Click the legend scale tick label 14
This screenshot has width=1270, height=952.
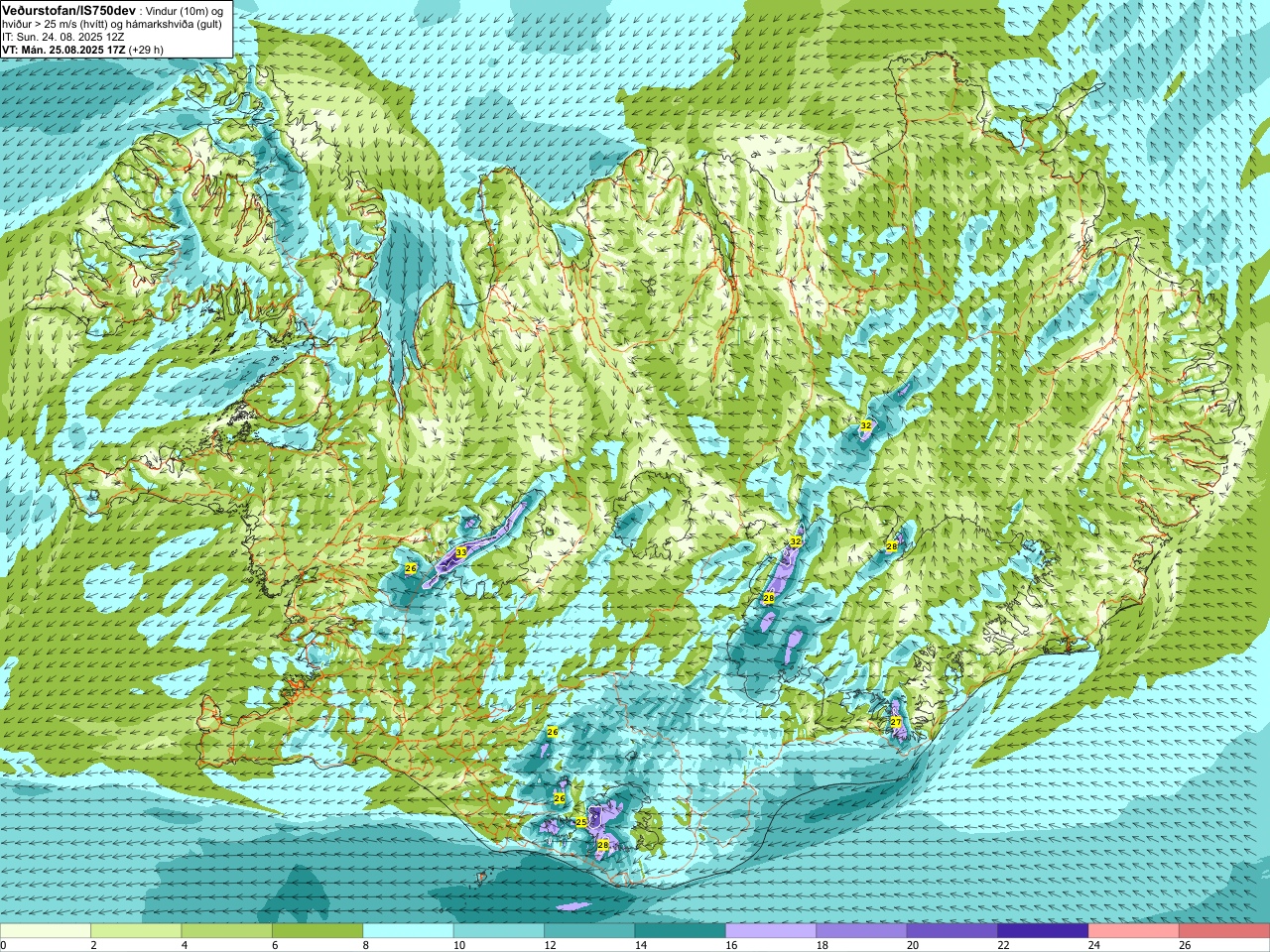point(642,945)
